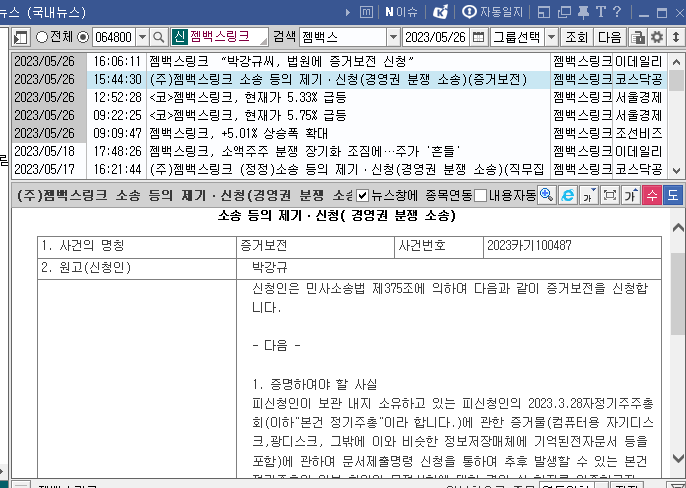Click the 젬백스링크 stock name field
This screenshot has height=488, width=686.
pyautogui.click(x=228, y=37)
